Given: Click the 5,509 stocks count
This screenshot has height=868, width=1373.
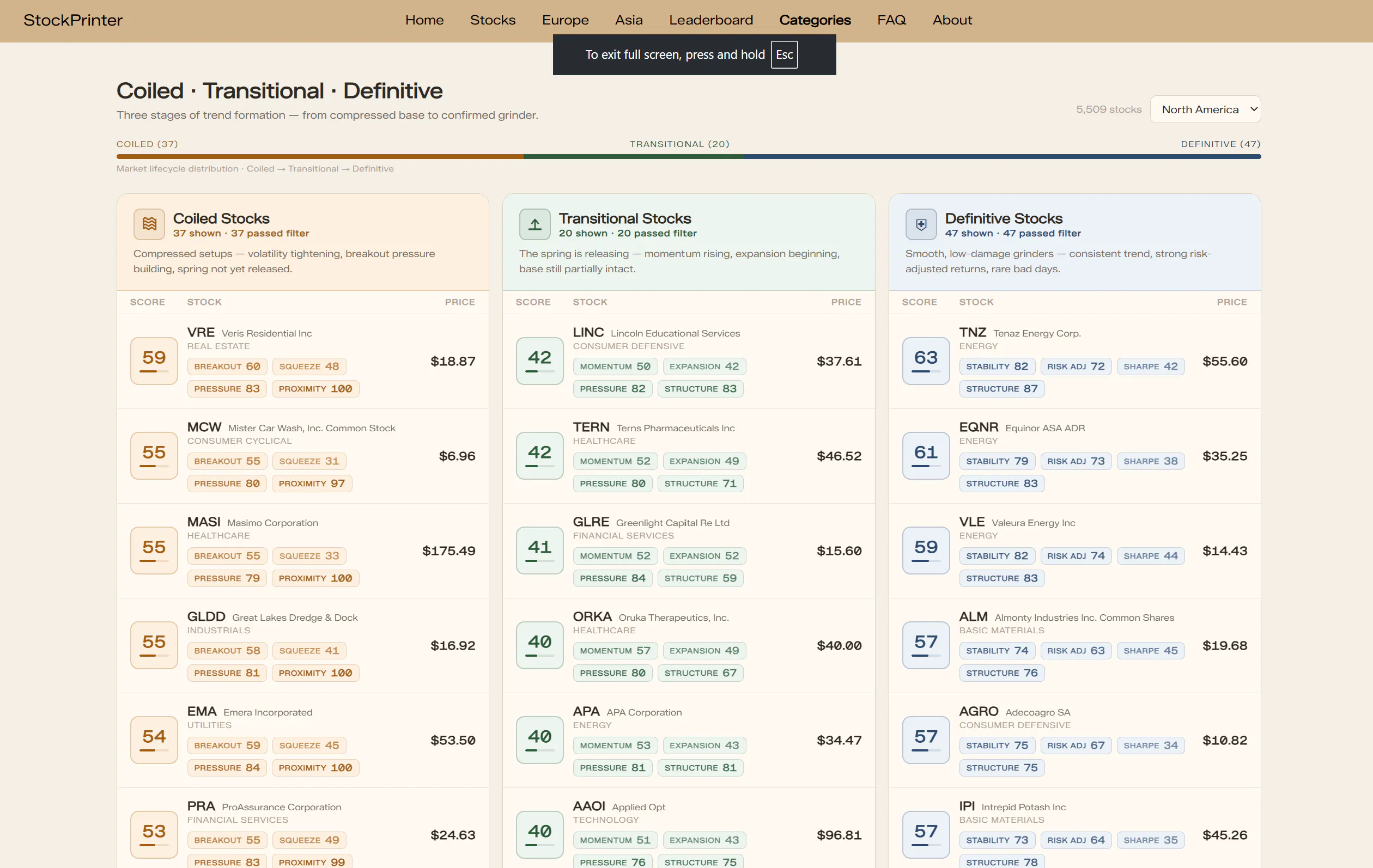Looking at the screenshot, I should click(x=1108, y=109).
